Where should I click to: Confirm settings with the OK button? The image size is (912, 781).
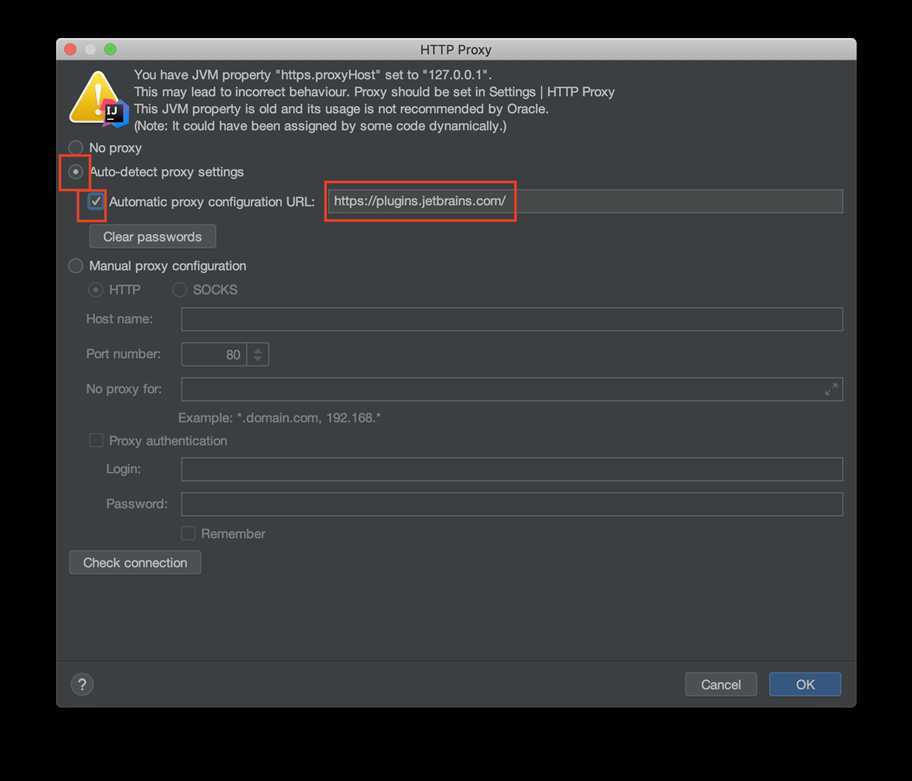click(805, 684)
